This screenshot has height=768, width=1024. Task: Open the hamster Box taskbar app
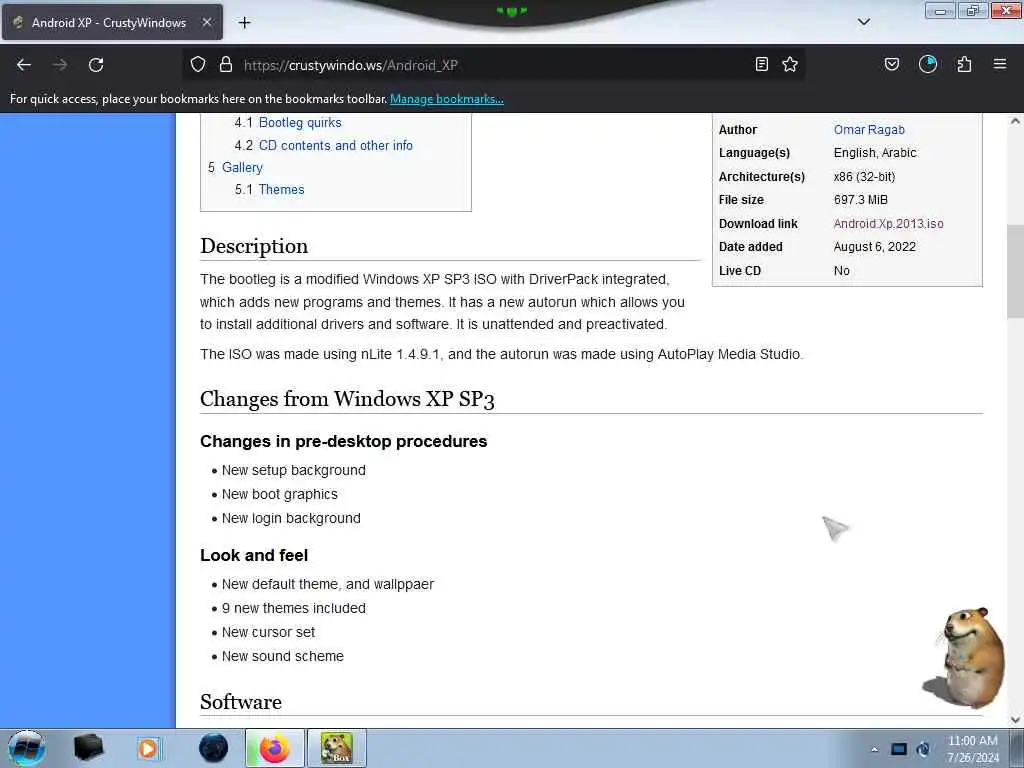coord(336,748)
